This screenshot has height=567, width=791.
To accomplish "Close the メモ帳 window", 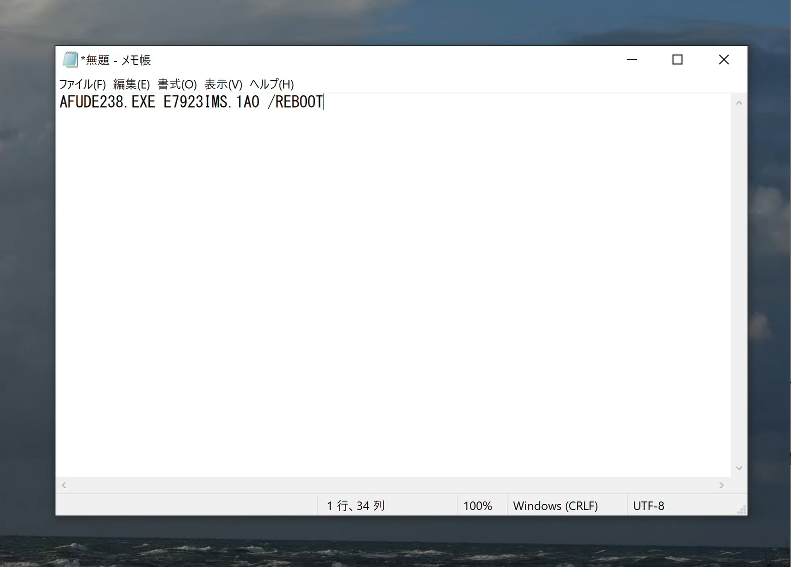I will pos(724,60).
